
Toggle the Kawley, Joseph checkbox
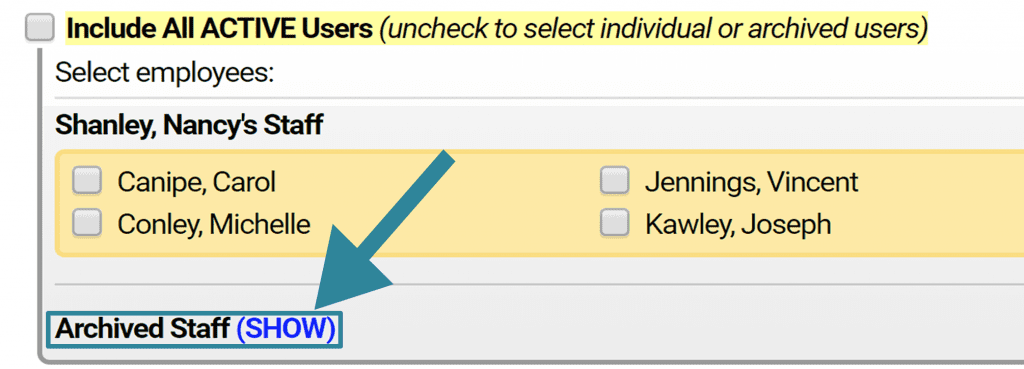[x=615, y=223]
